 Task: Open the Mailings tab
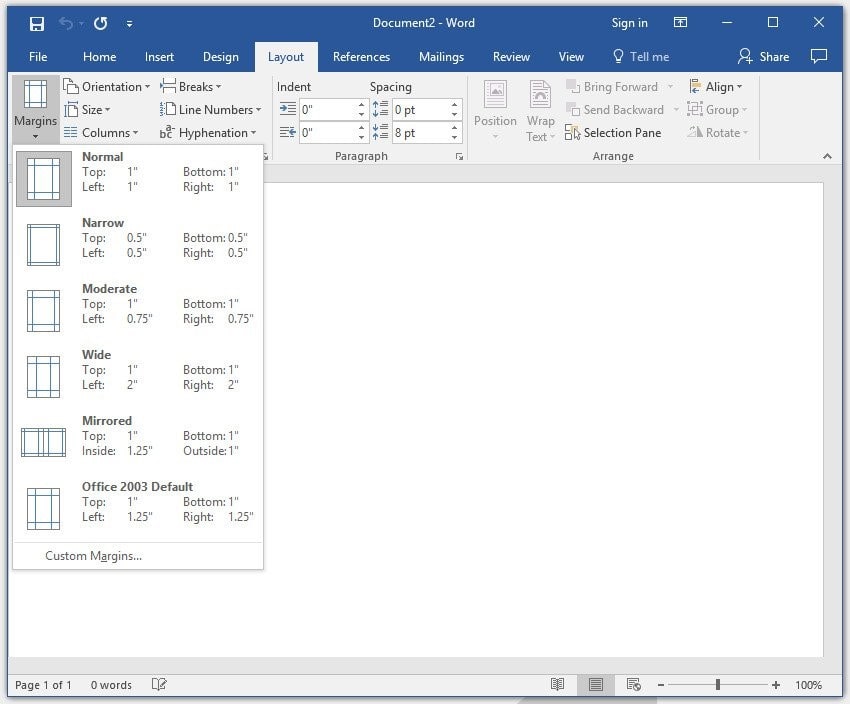click(x=441, y=57)
